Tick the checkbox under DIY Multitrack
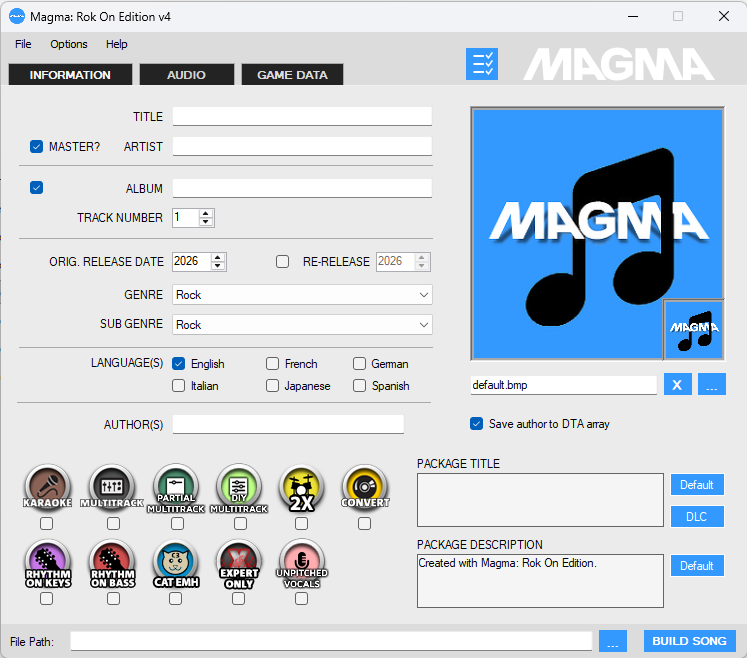This screenshot has height=658, width=747. (241, 524)
